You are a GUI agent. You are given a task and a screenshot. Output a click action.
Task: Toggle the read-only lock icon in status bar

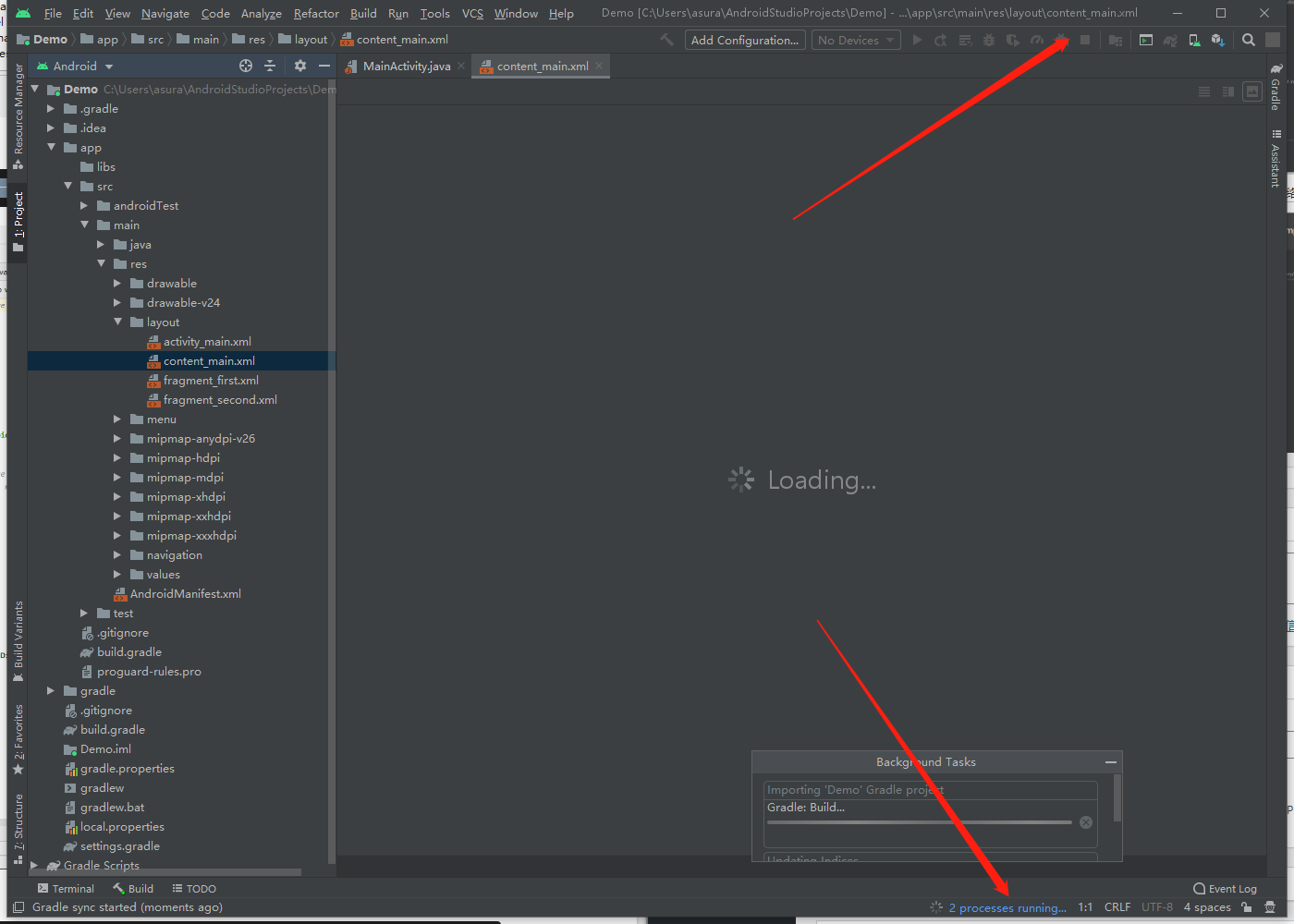click(1247, 907)
